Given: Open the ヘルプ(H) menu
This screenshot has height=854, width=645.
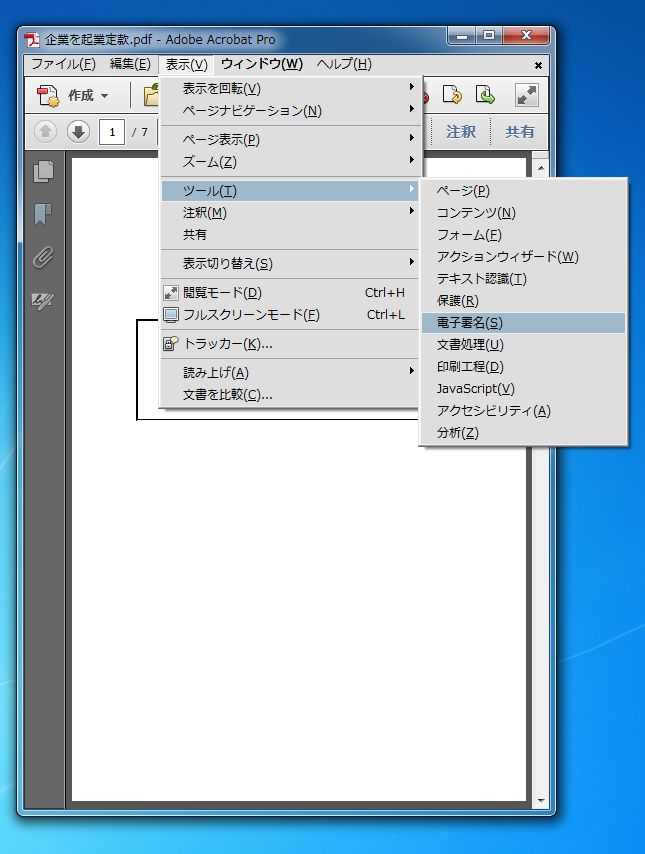Looking at the screenshot, I should pos(344,64).
